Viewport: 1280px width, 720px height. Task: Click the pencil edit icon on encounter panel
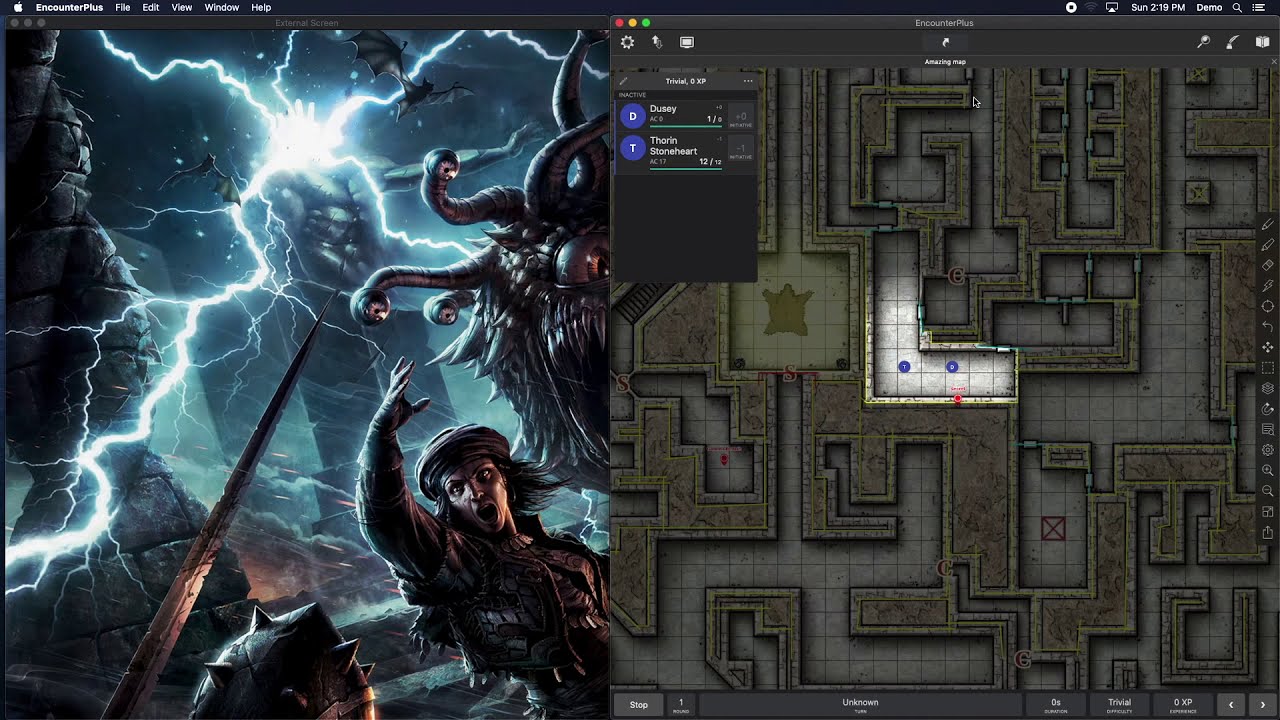tap(623, 81)
